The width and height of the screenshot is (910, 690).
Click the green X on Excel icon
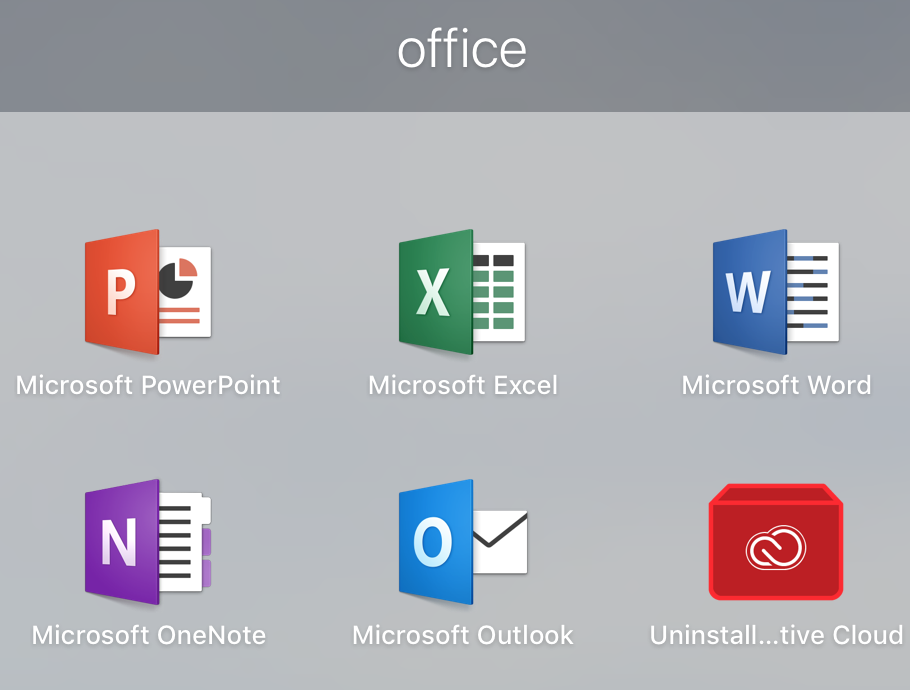tap(433, 292)
